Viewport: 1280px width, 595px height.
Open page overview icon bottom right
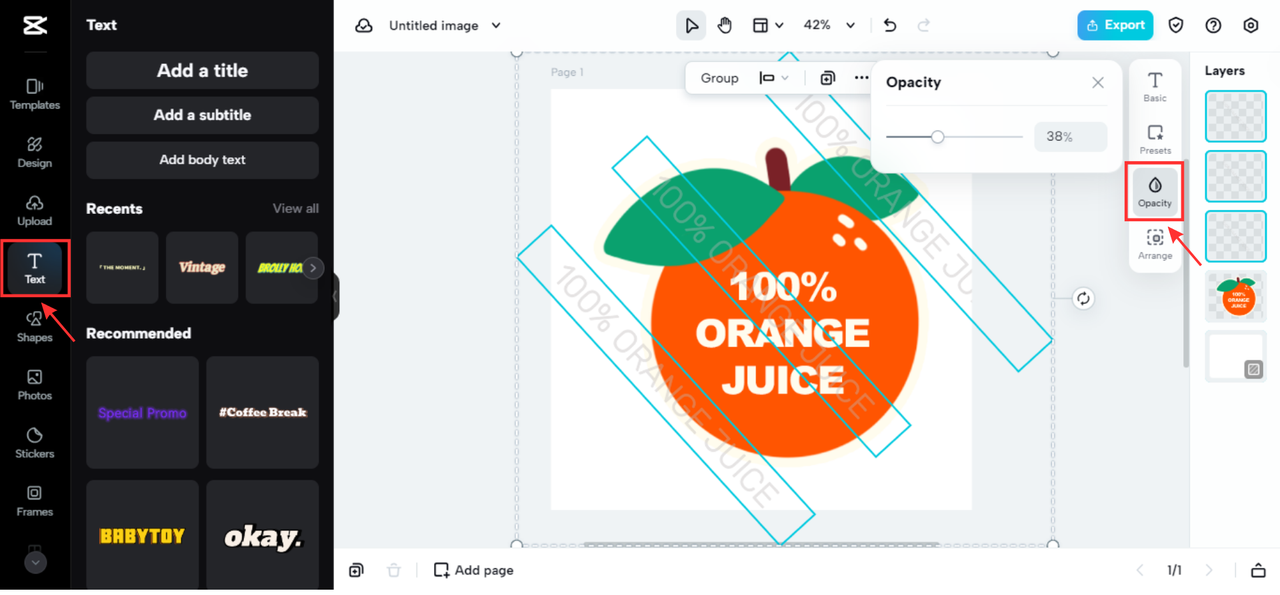[x=1258, y=570]
